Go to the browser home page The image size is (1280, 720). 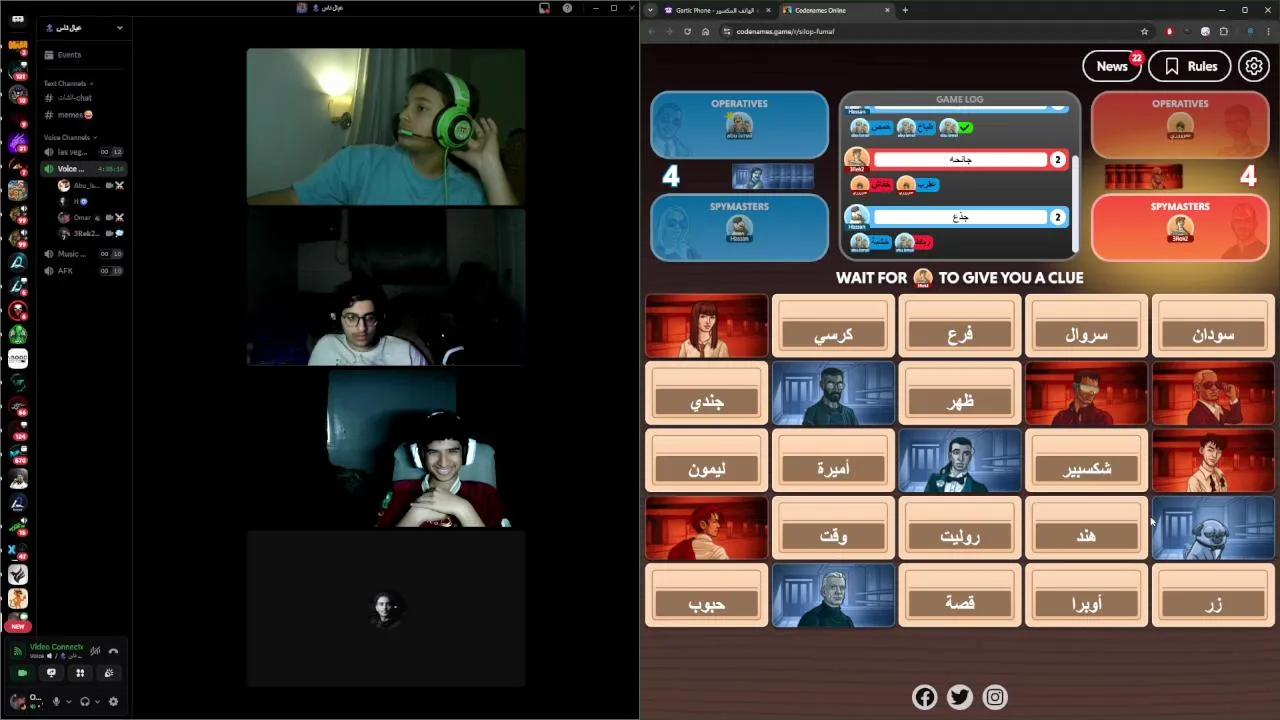pyautogui.click(x=705, y=31)
